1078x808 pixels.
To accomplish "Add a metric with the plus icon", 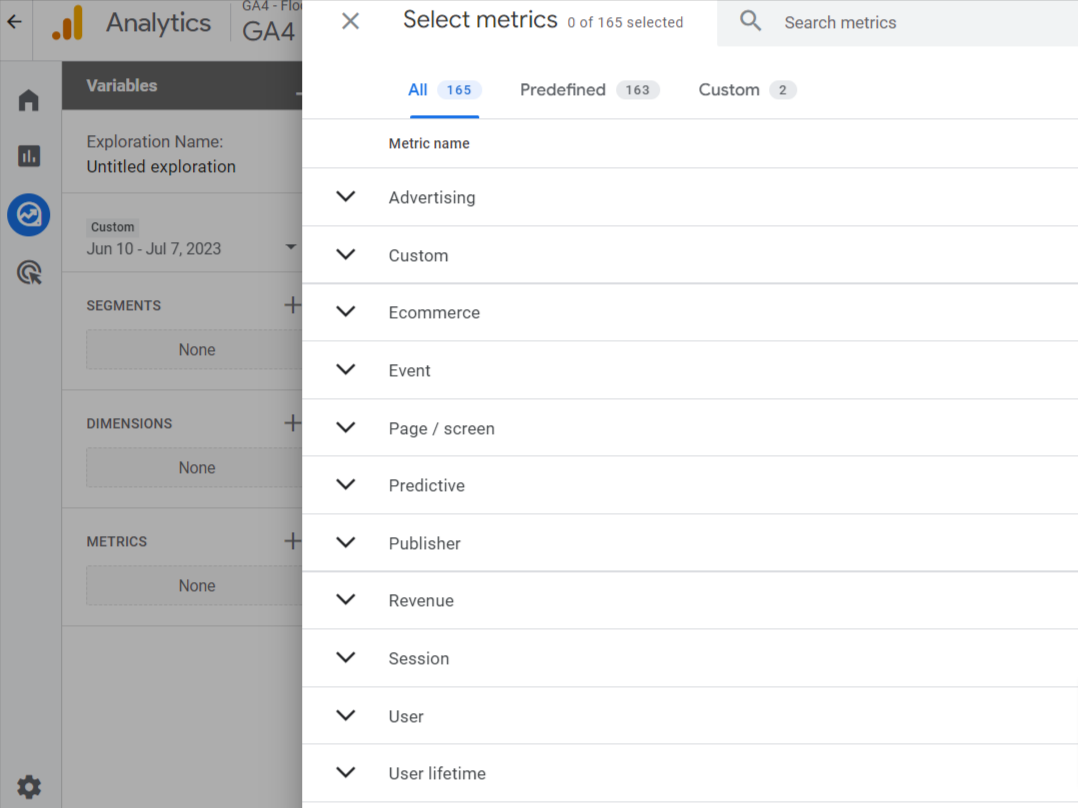I will tap(291, 541).
